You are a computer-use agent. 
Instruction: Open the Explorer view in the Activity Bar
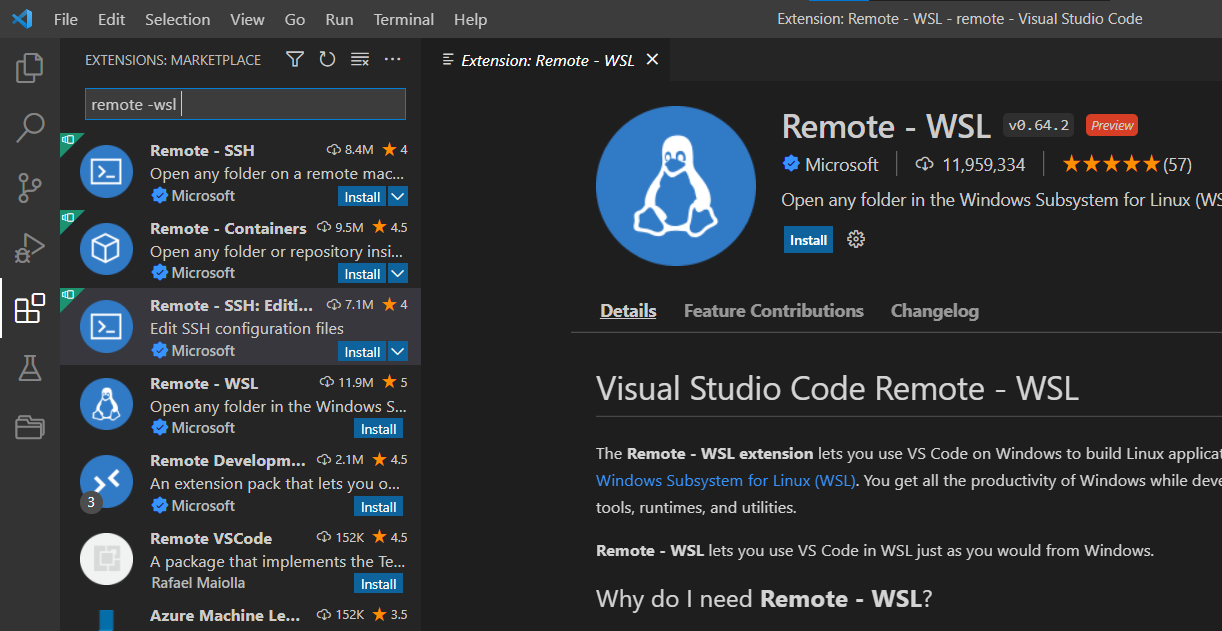[29, 67]
